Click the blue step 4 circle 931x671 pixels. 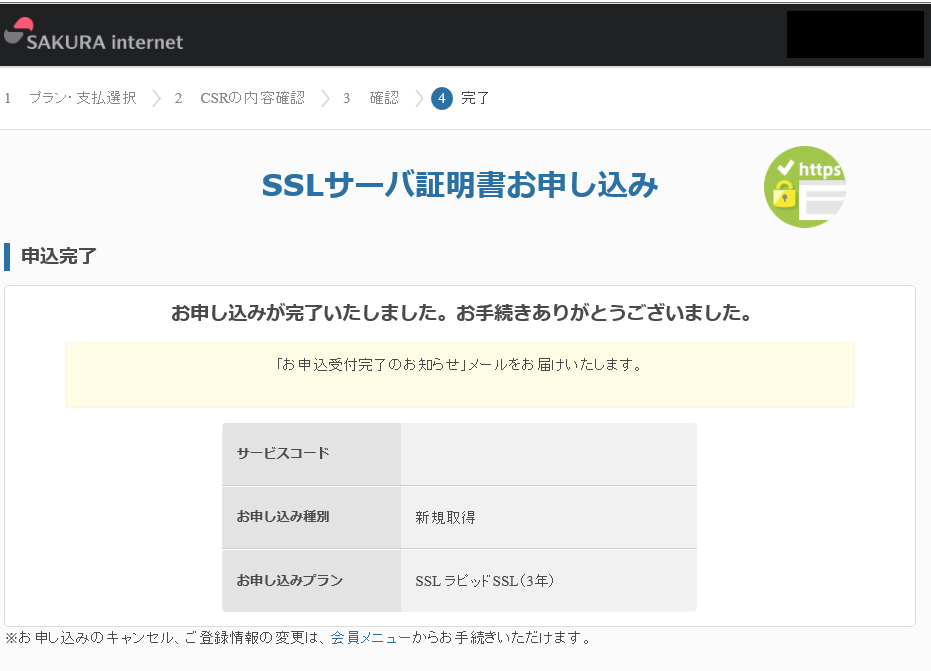(x=442, y=98)
